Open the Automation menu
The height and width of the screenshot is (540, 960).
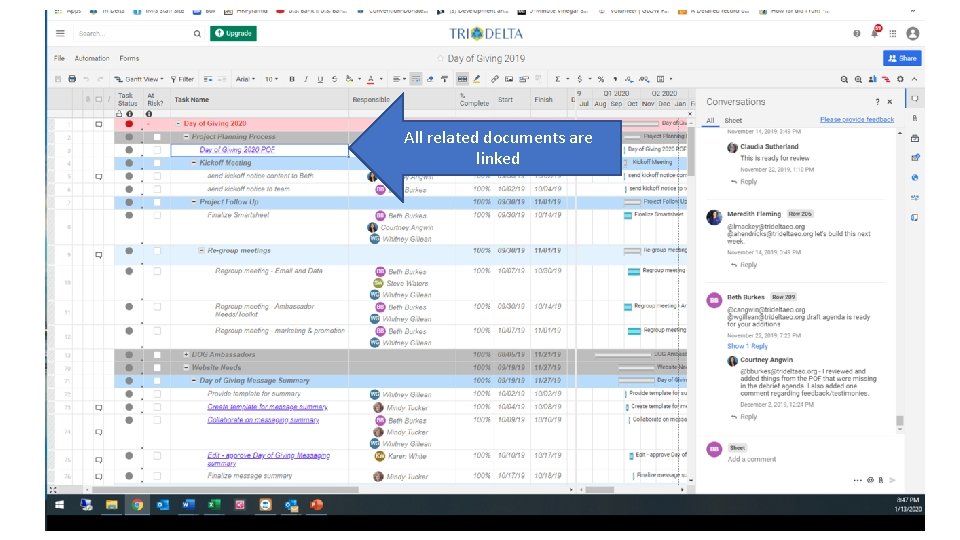pyautogui.click(x=92, y=58)
